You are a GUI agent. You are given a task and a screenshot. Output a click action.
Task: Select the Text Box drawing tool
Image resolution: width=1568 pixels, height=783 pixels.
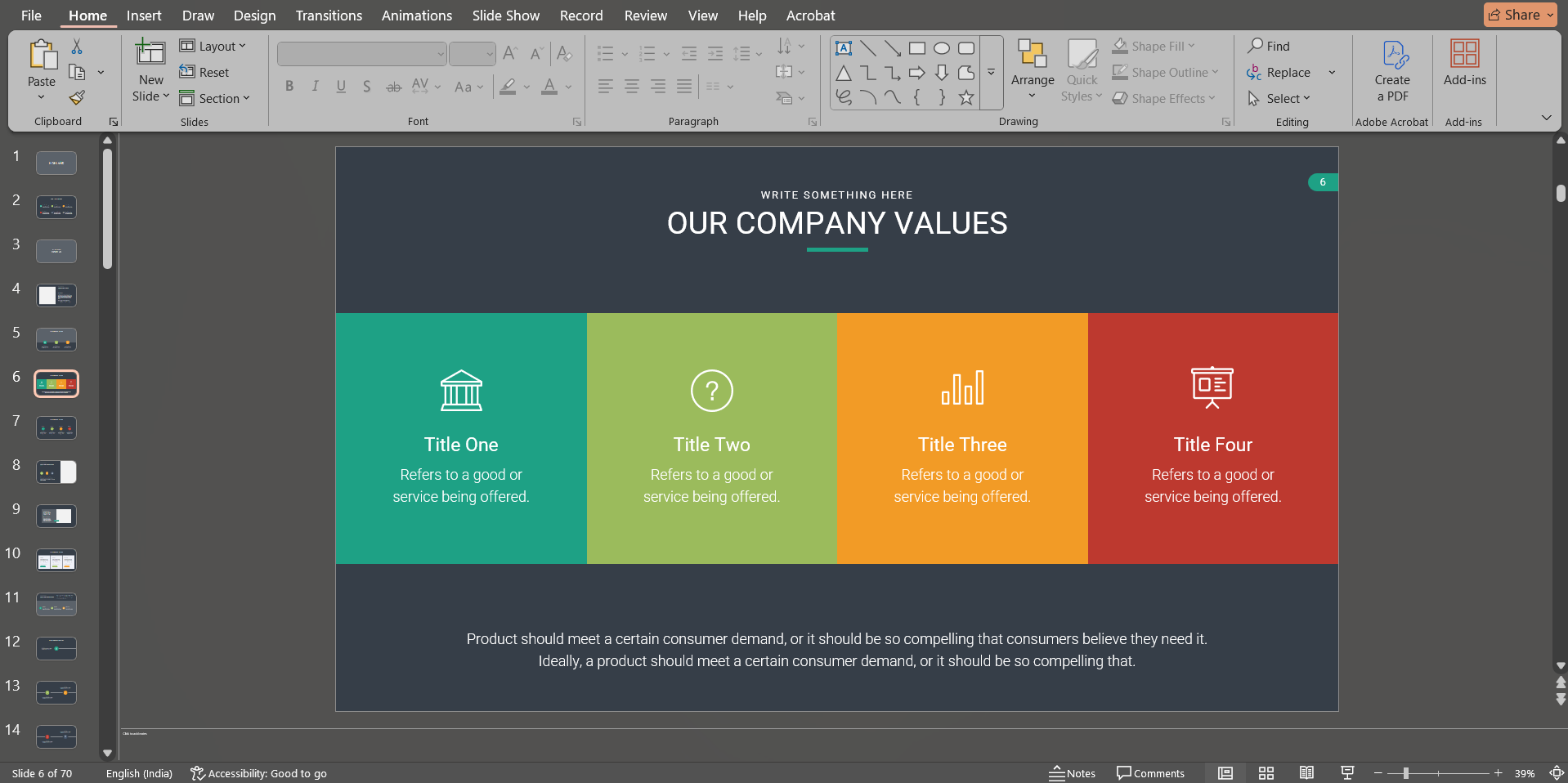(x=844, y=47)
